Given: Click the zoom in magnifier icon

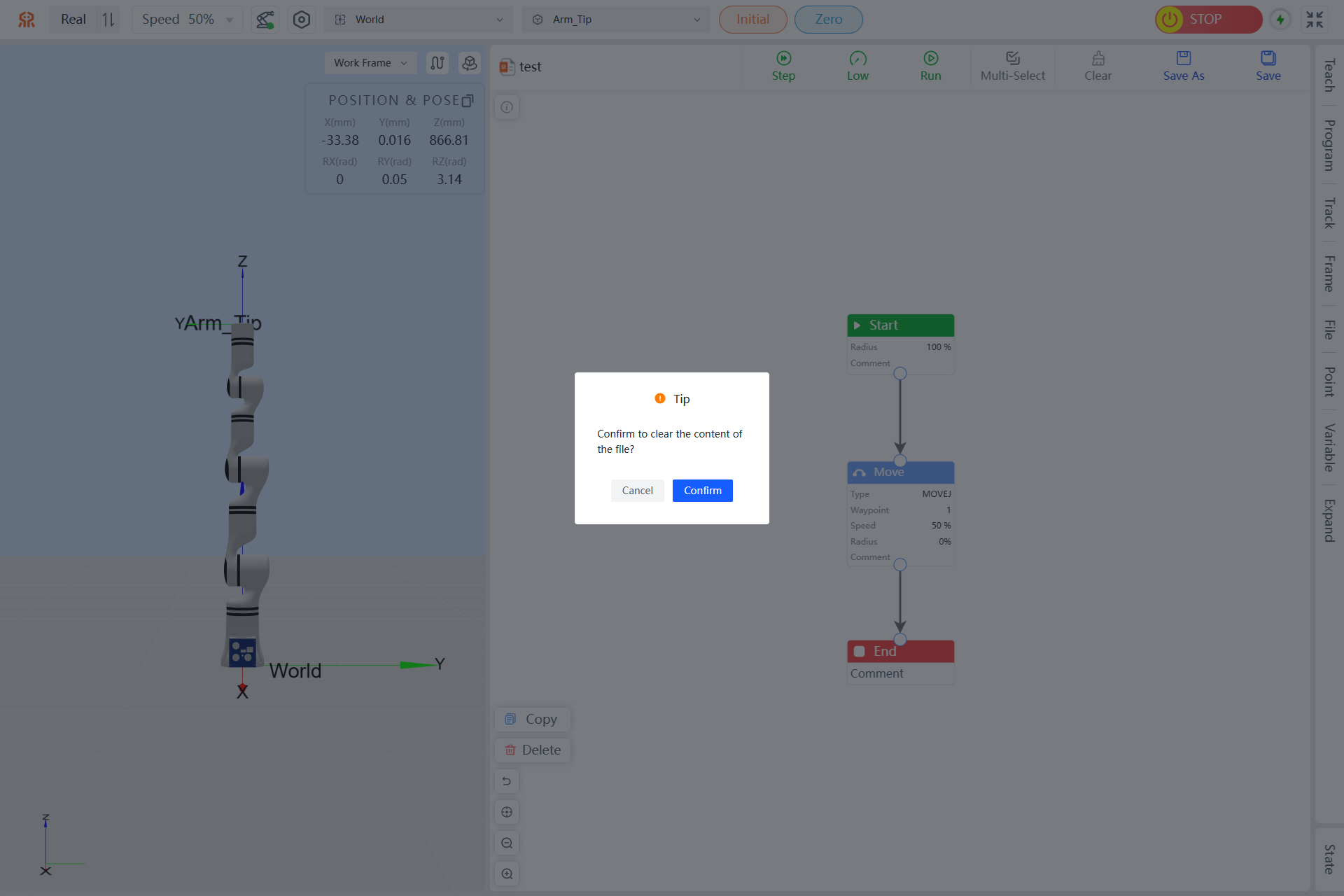Looking at the screenshot, I should (x=507, y=874).
